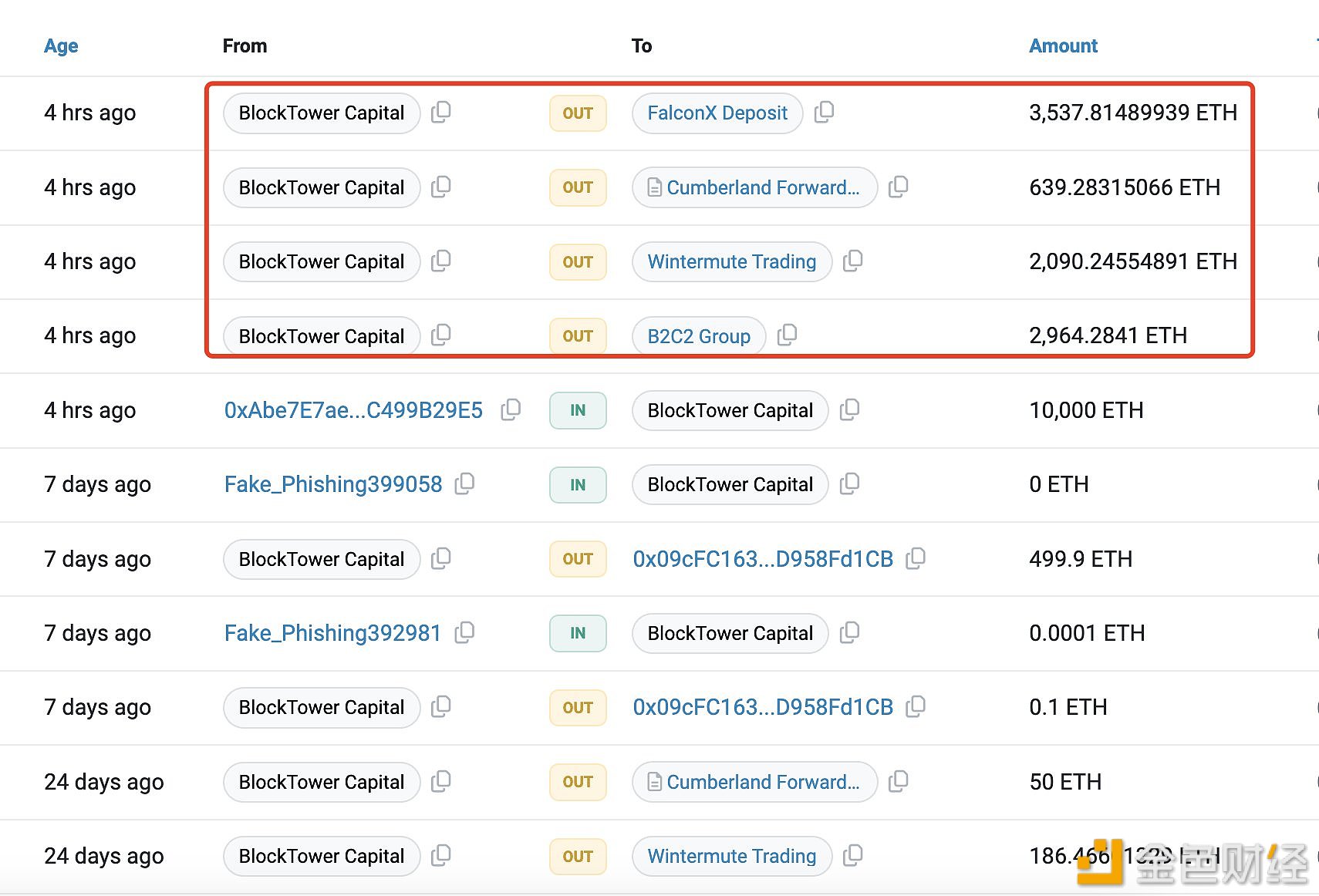Copy Wintermute Trading address in 24 days ago row
This screenshot has height=896, width=1319.
pyautogui.click(x=852, y=856)
